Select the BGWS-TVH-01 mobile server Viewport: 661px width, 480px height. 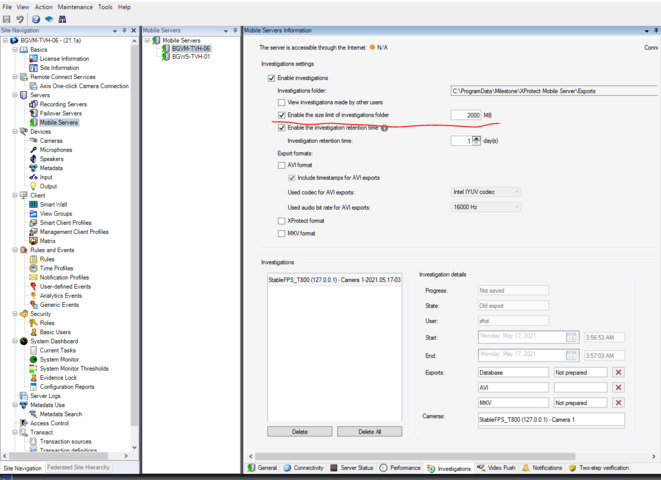pos(190,57)
